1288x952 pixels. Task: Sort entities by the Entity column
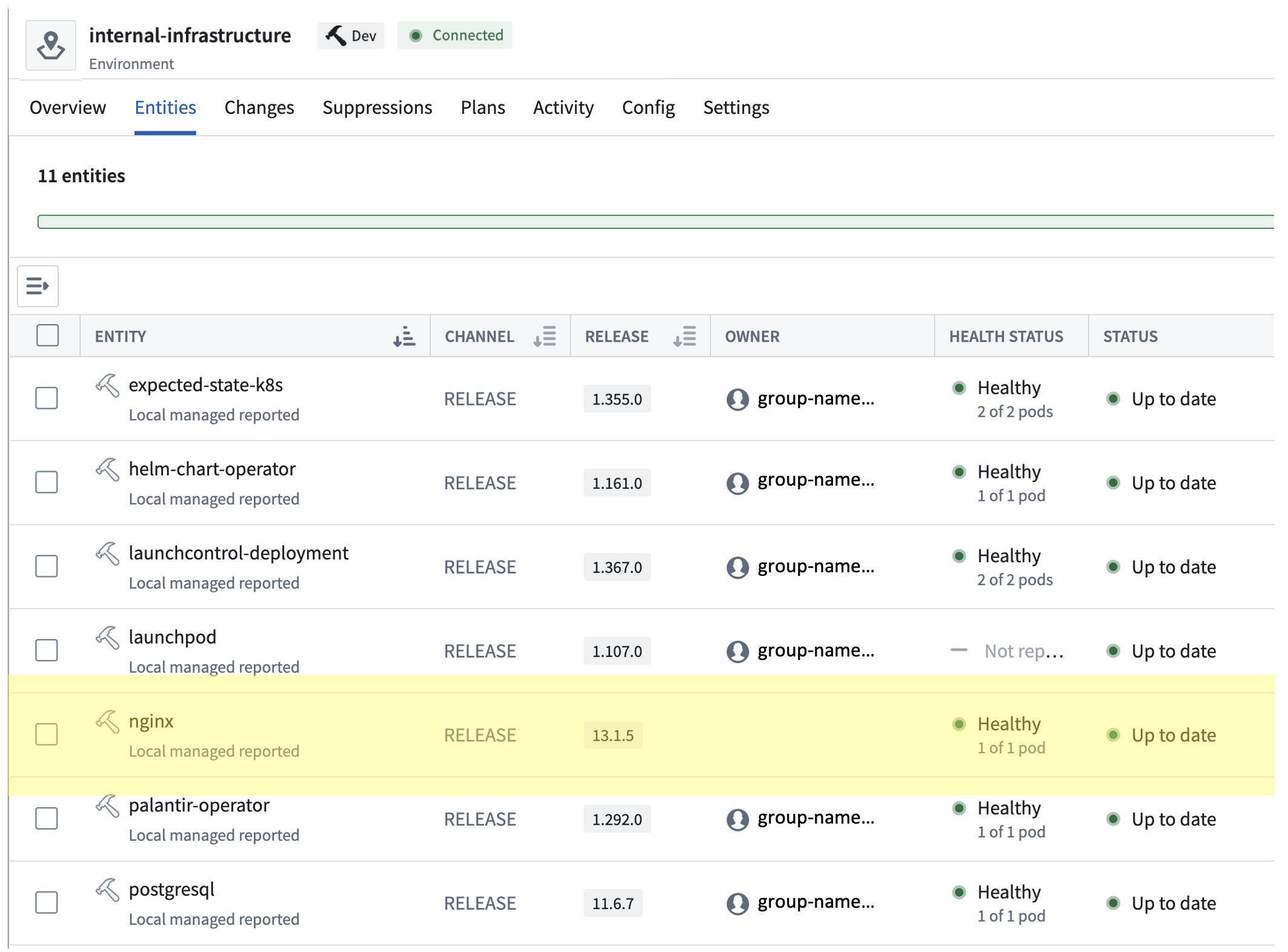pyautogui.click(x=404, y=336)
